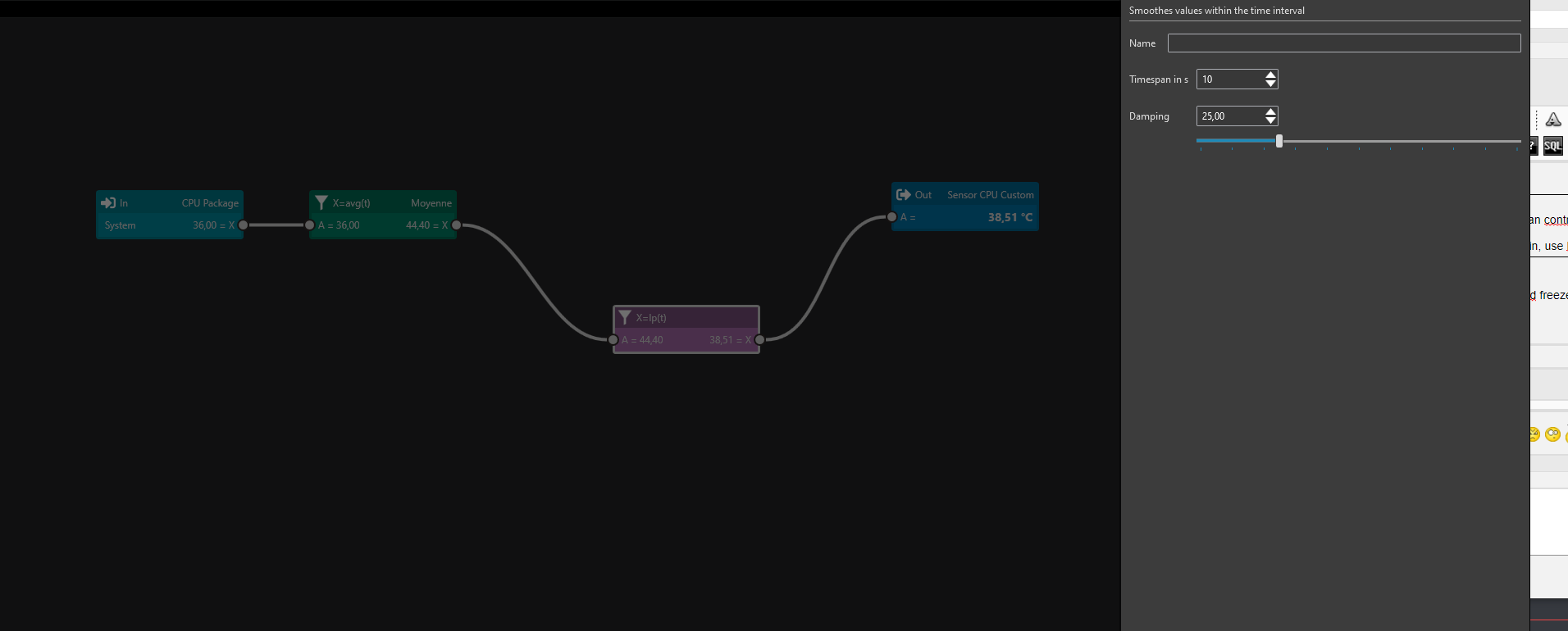The height and width of the screenshot is (631, 1568).
Task: Click the '44,40 = X' value
Action: pyautogui.click(x=427, y=225)
